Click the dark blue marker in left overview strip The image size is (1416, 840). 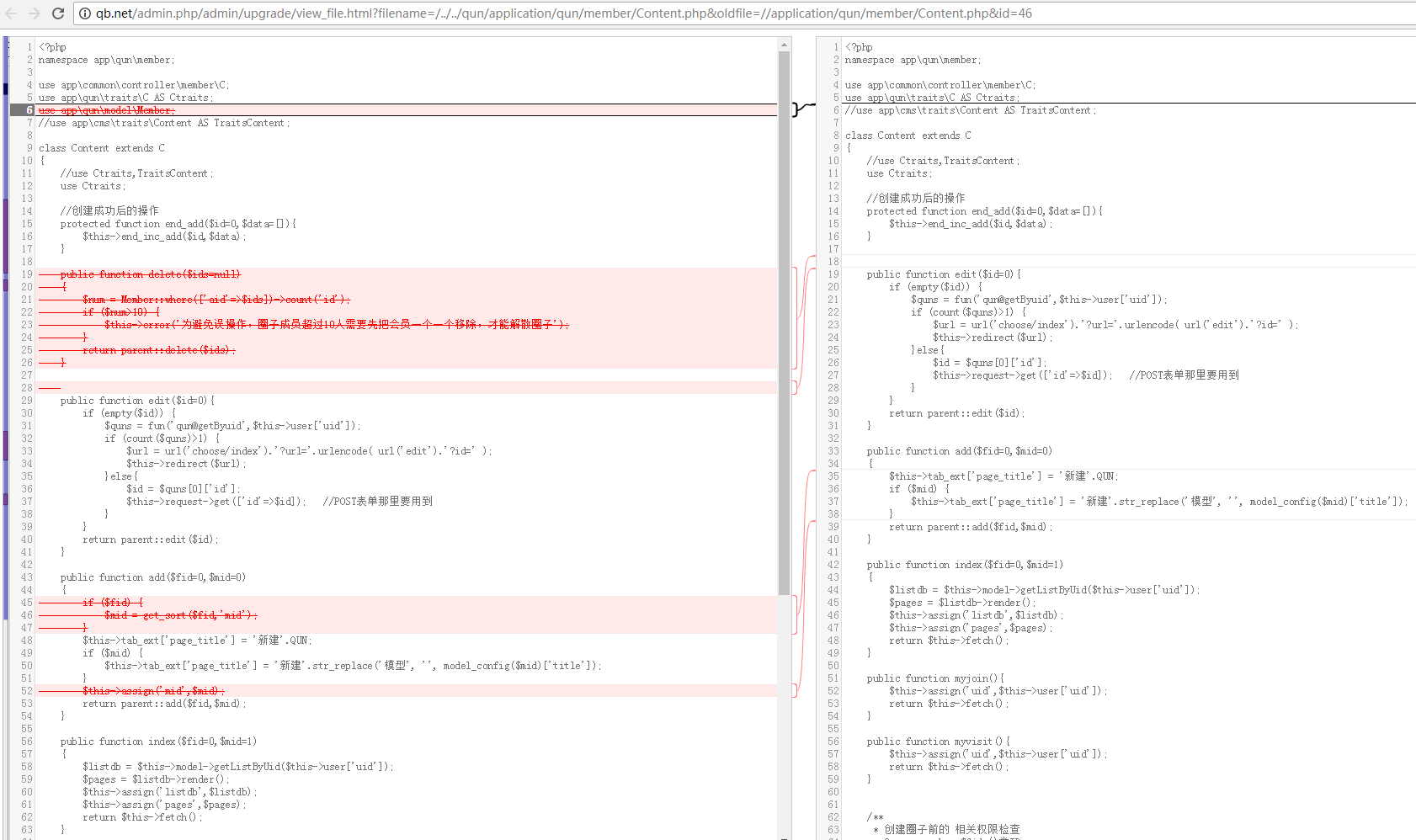coord(5,89)
